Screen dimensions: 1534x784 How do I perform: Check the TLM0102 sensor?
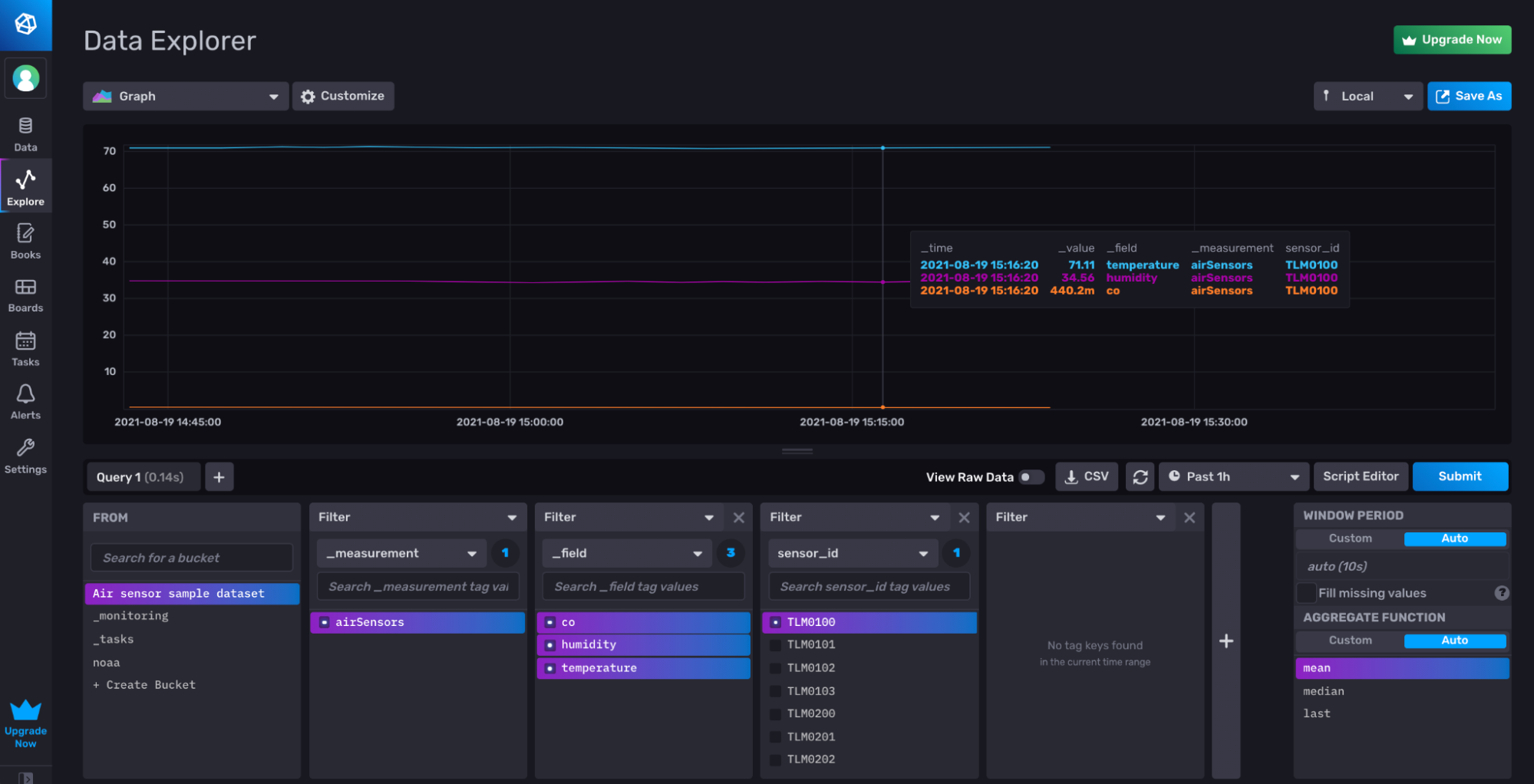click(x=776, y=668)
